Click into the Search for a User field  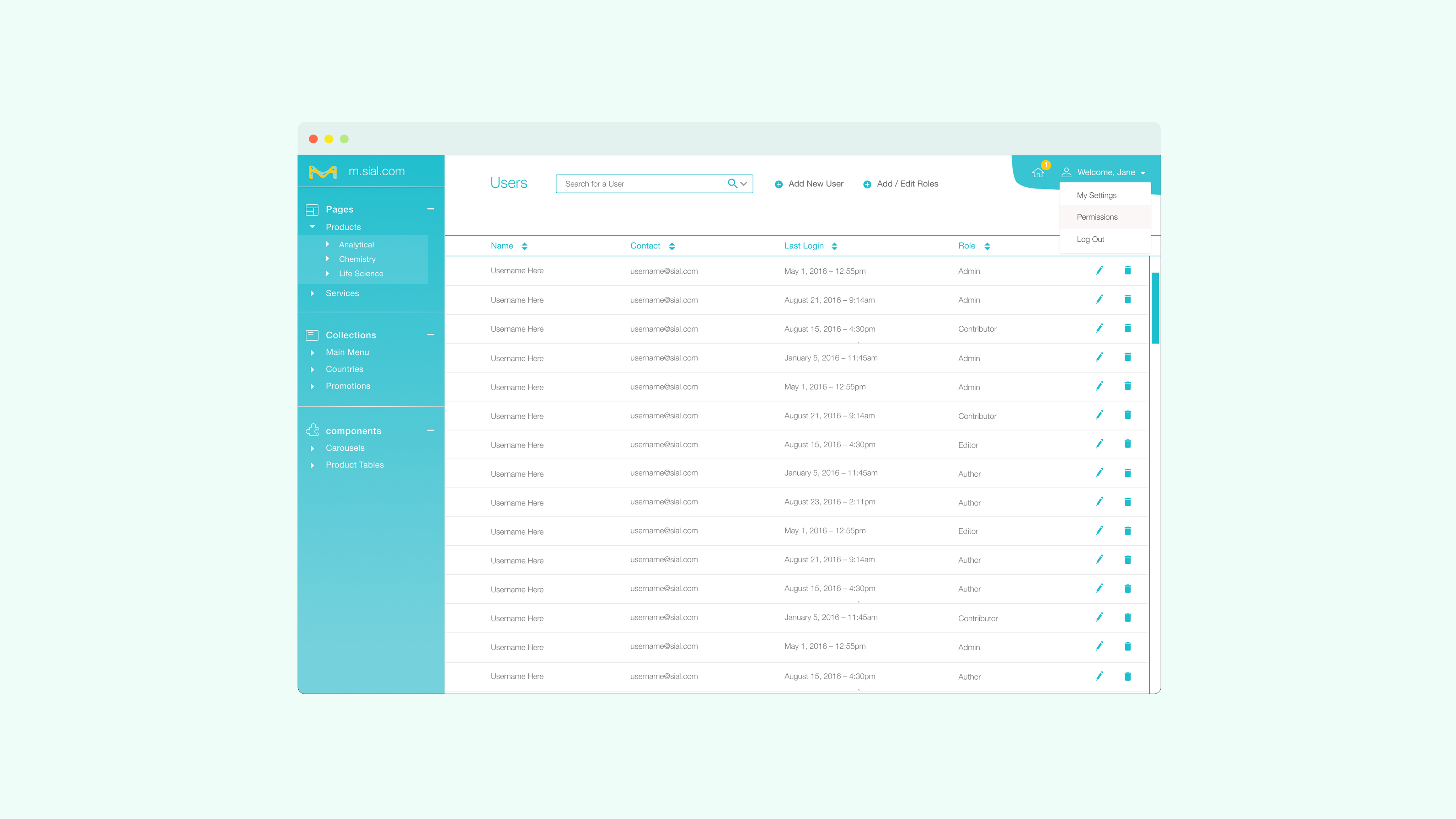click(654, 184)
